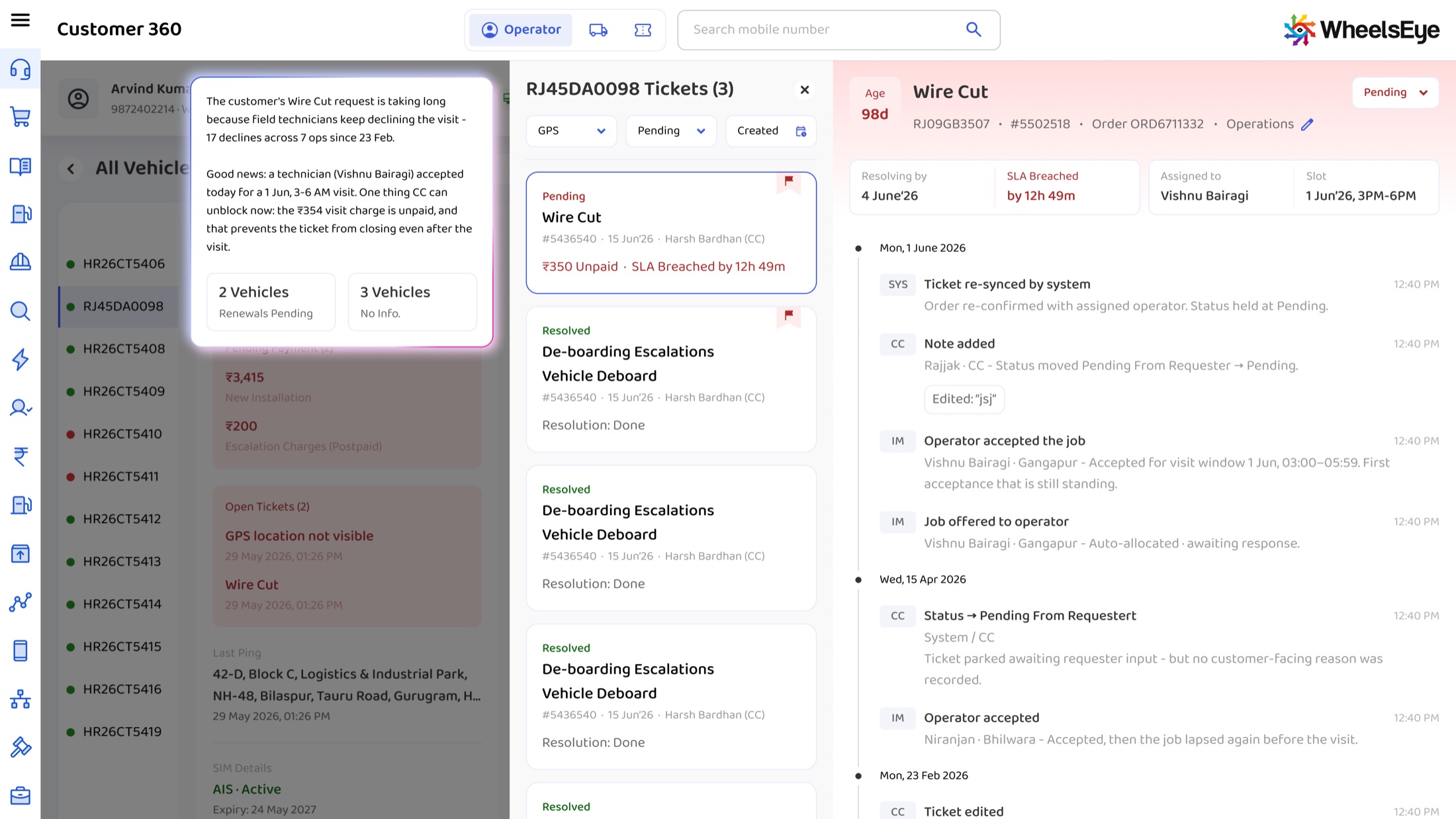The image size is (1456, 819).
Task: Click the search magnifier button
Action: [974, 29]
